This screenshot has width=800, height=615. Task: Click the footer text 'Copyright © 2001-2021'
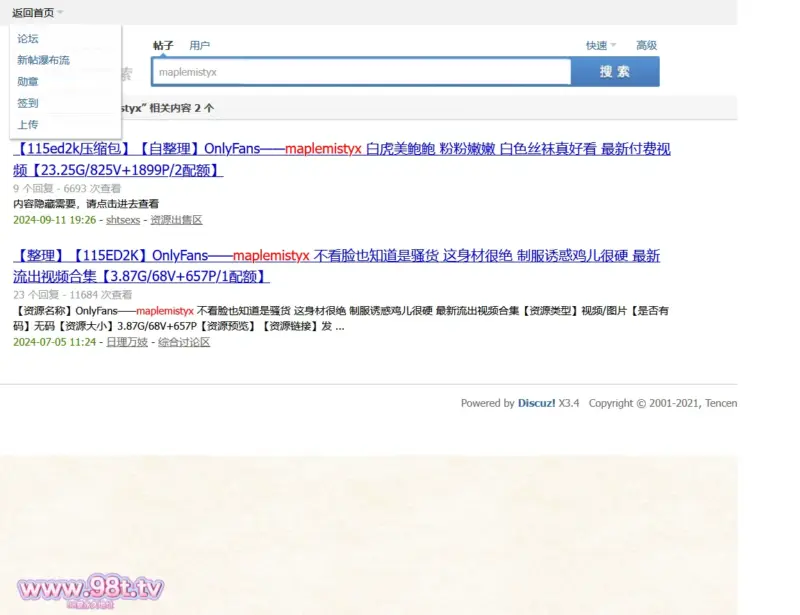click(x=645, y=403)
